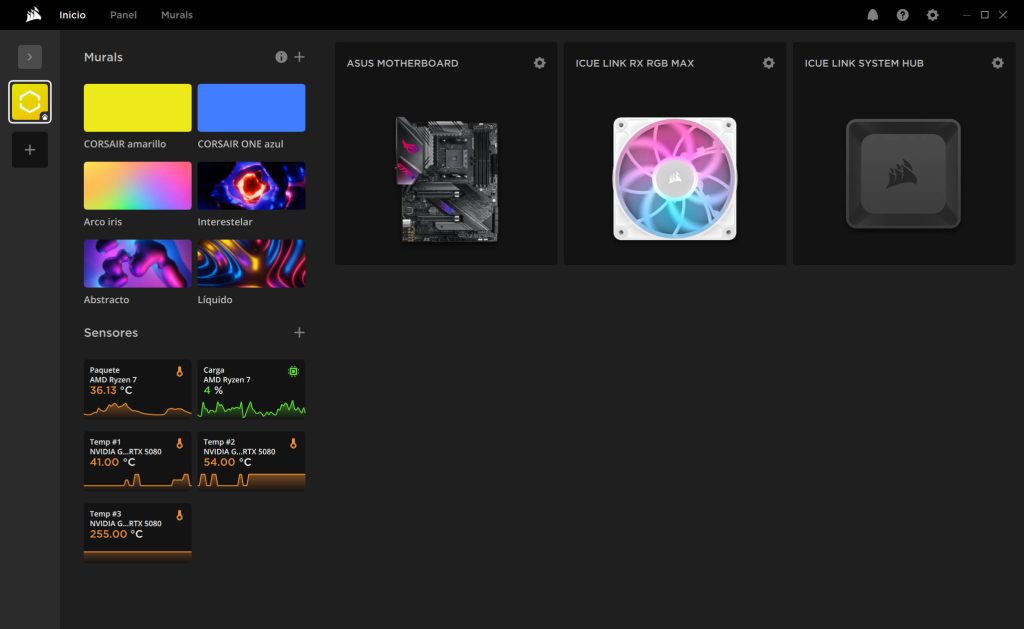The height and width of the screenshot is (629, 1024).
Task: Add a new sensor with plus icon
Action: click(299, 332)
